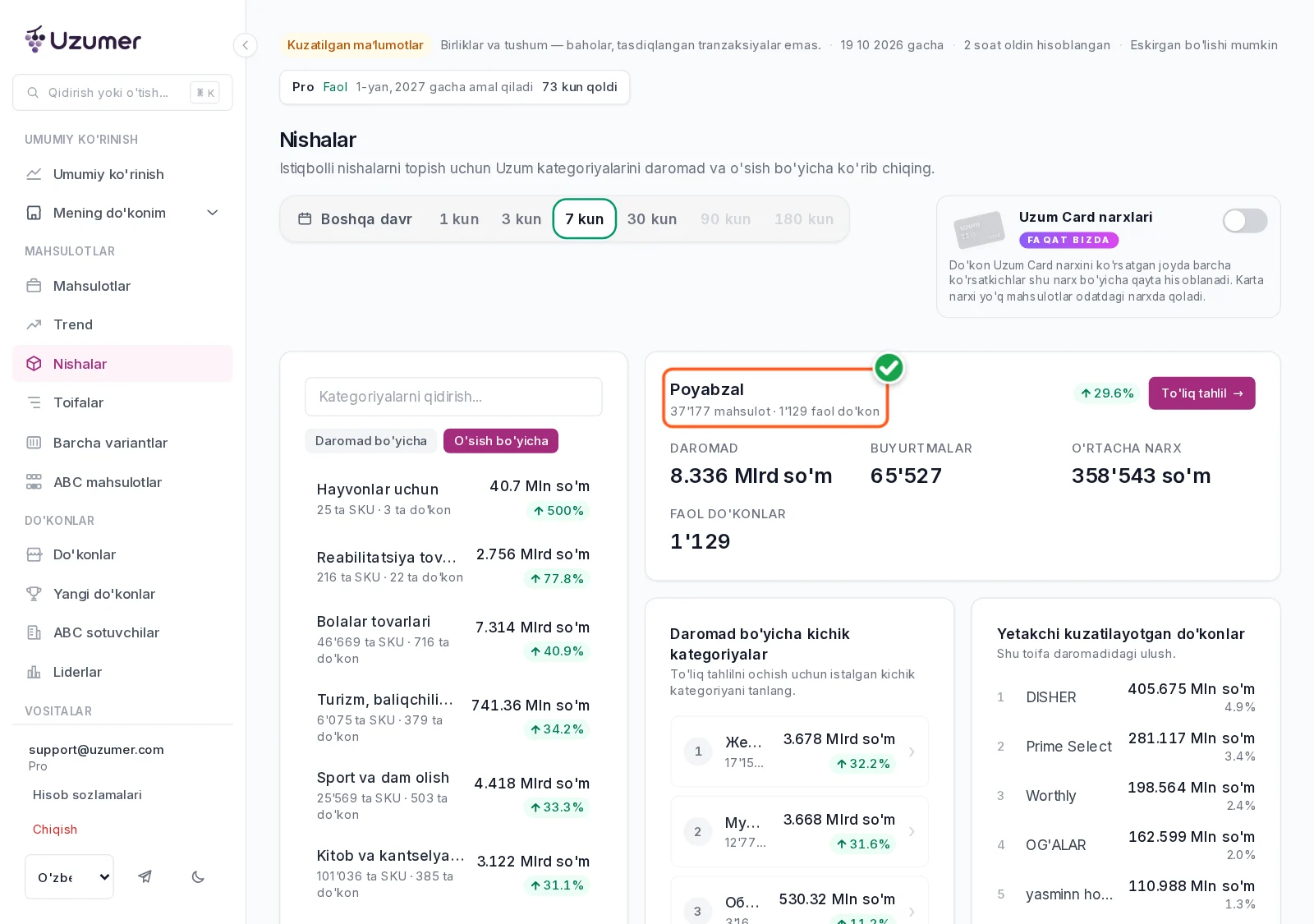Open the Toifalar page
Screen dimensions: 1314x924
tap(122, 402)
